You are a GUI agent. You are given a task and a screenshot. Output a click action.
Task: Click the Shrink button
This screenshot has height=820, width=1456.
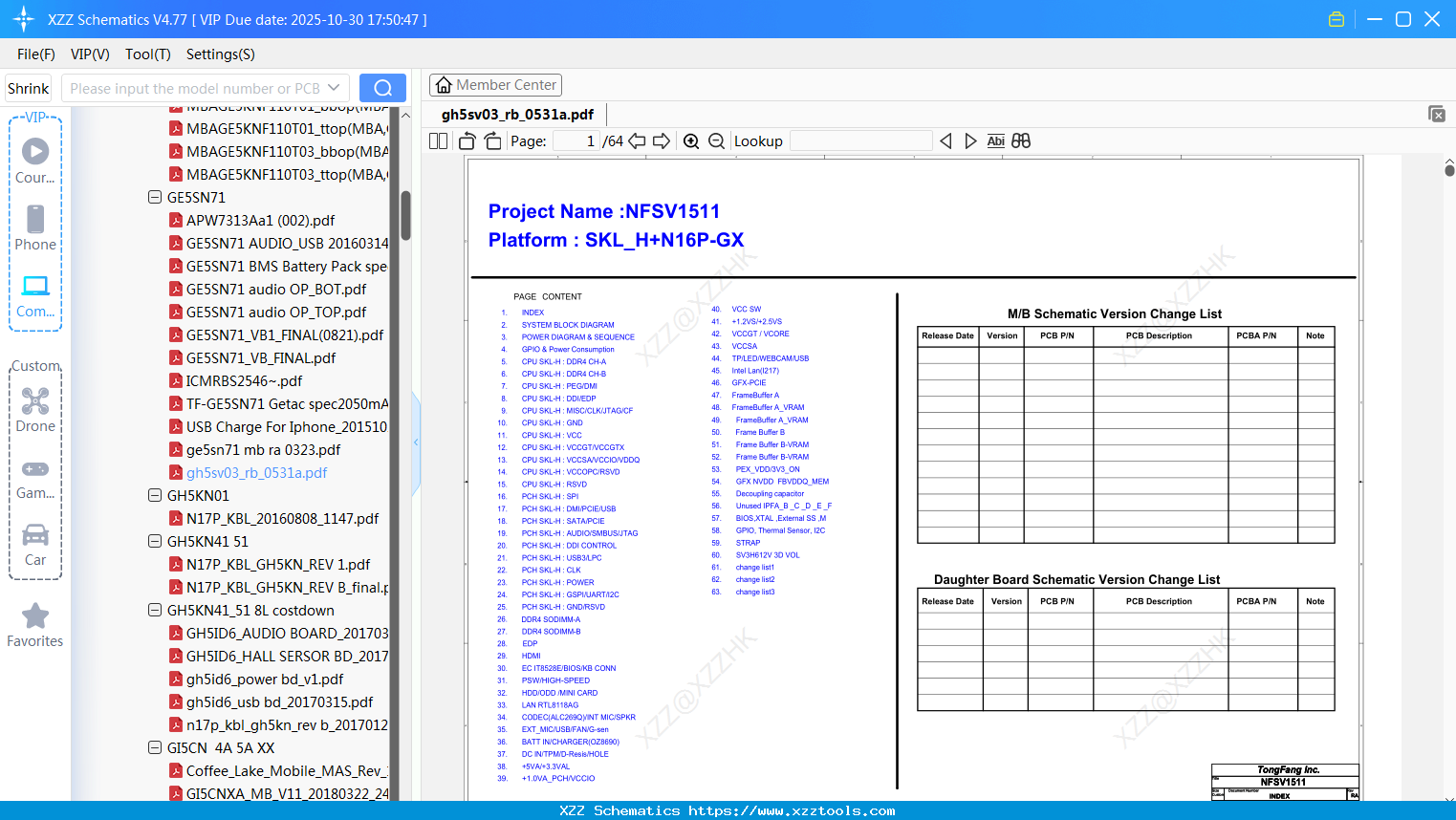click(x=28, y=88)
